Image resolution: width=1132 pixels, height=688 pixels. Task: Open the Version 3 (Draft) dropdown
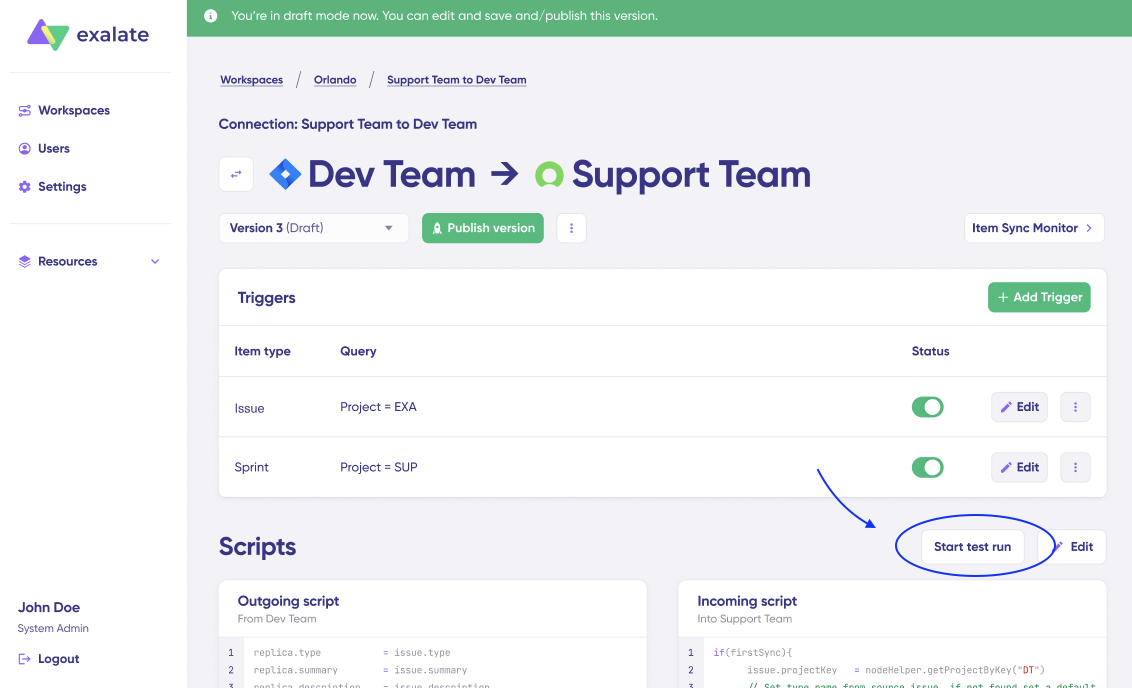tap(313, 228)
